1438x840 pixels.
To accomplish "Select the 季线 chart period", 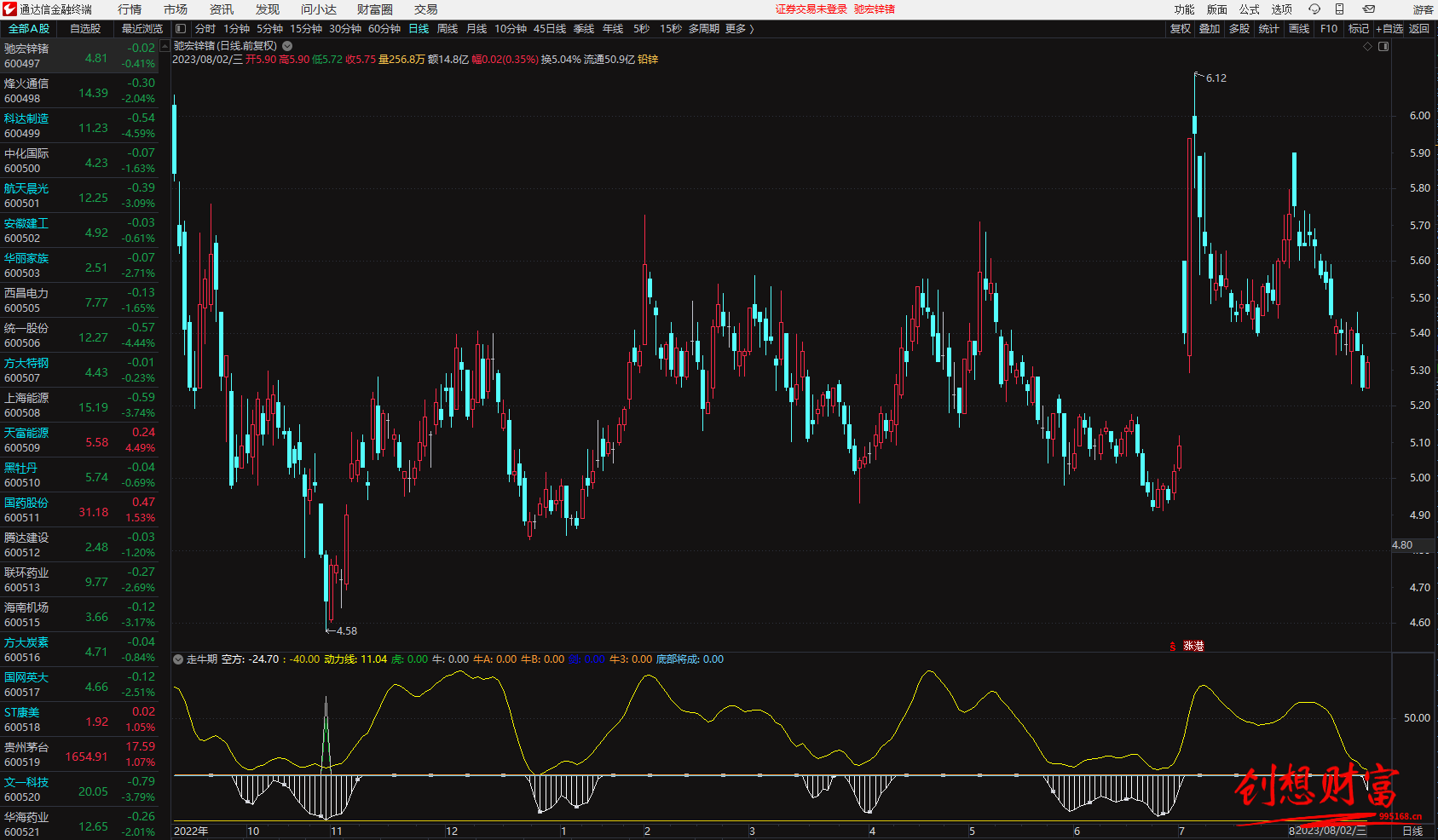I will pos(584,29).
